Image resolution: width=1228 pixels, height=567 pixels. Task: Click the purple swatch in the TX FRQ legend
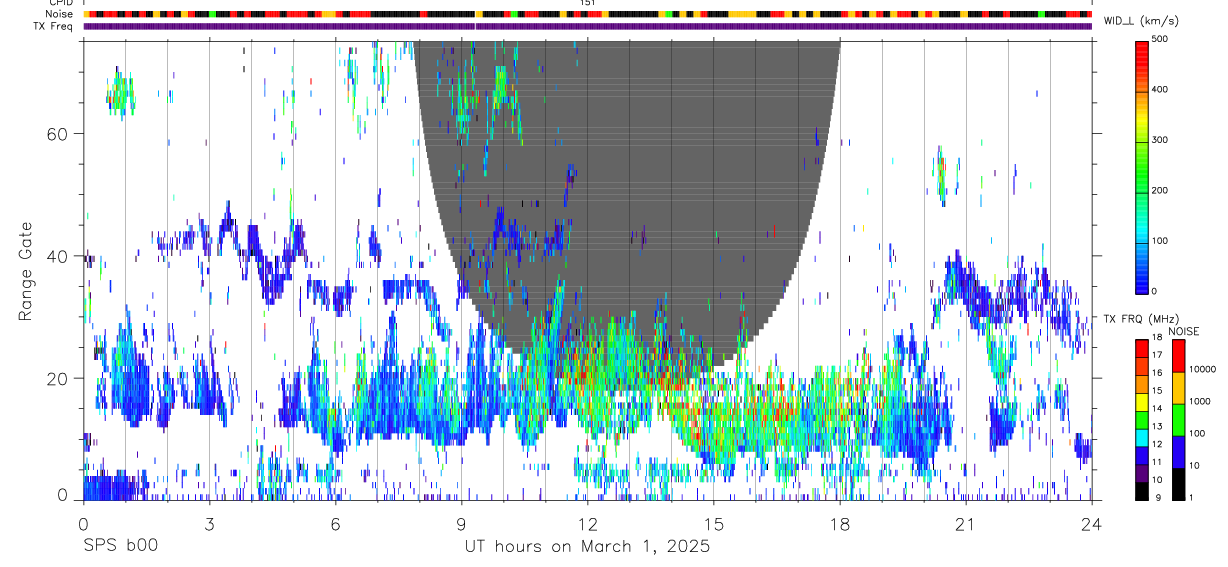(x=1141, y=473)
